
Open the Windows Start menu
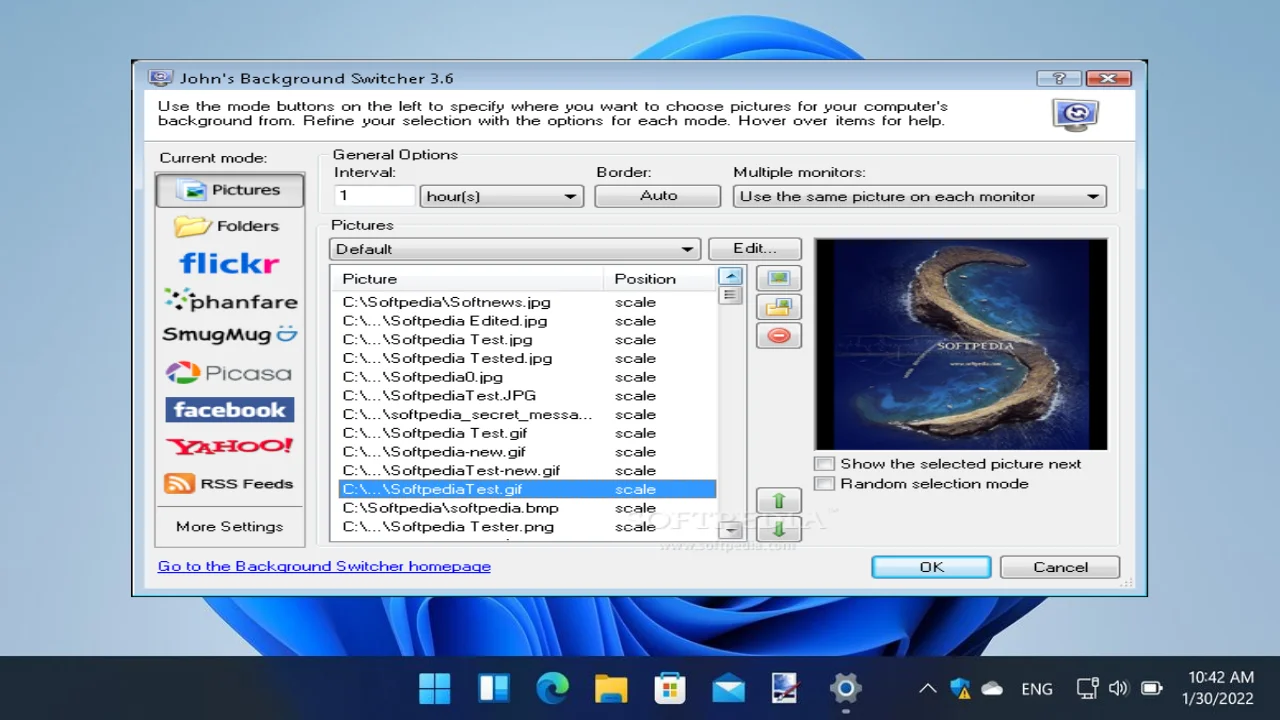pyautogui.click(x=435, y=688)
